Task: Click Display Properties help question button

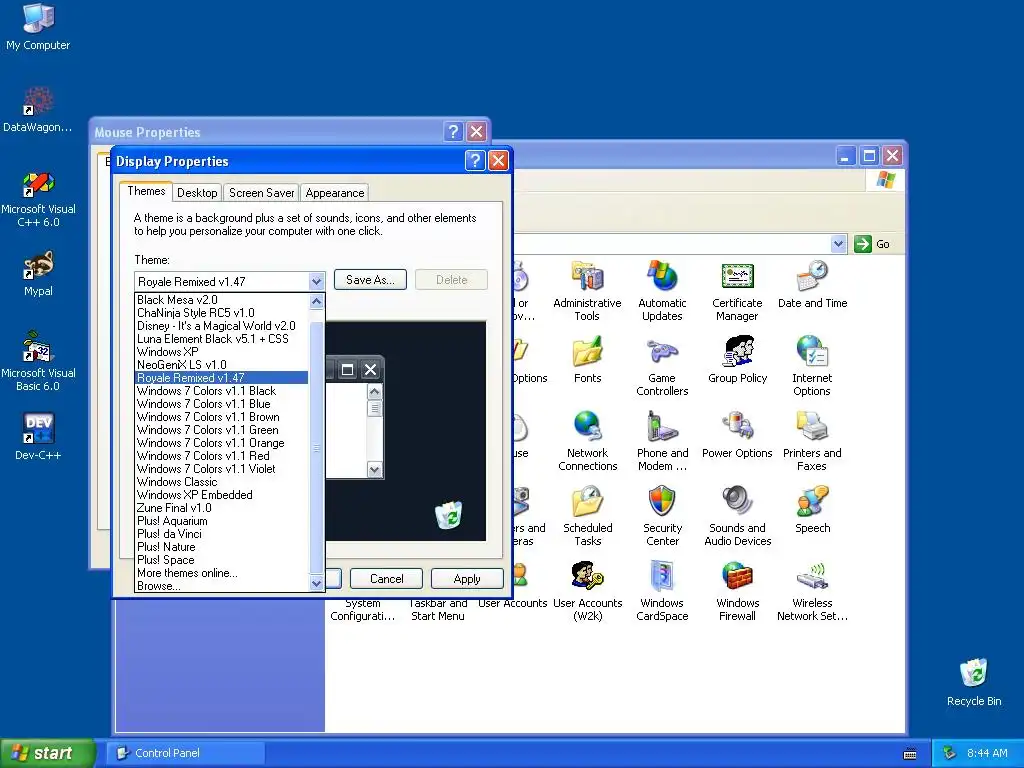Action: [475, 161]
